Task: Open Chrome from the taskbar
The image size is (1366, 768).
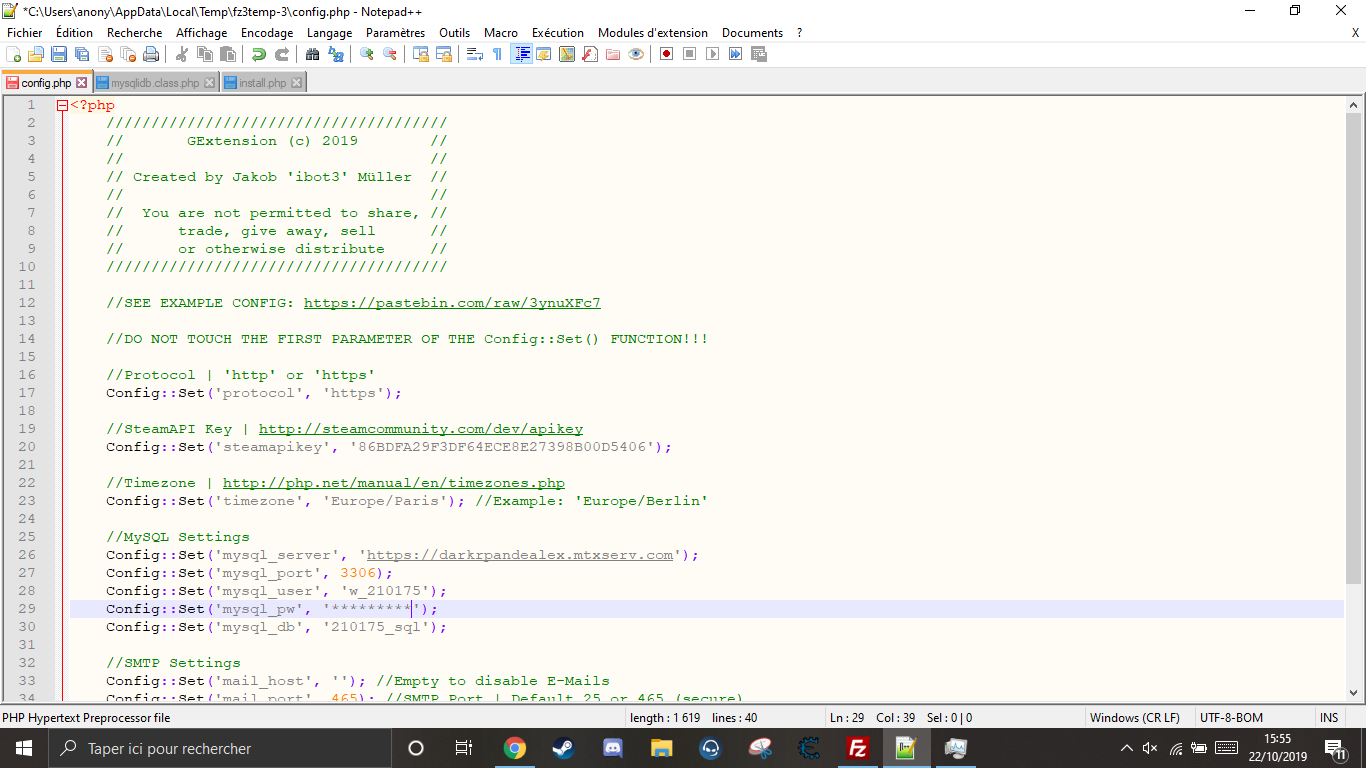Action: coord(514,748)
